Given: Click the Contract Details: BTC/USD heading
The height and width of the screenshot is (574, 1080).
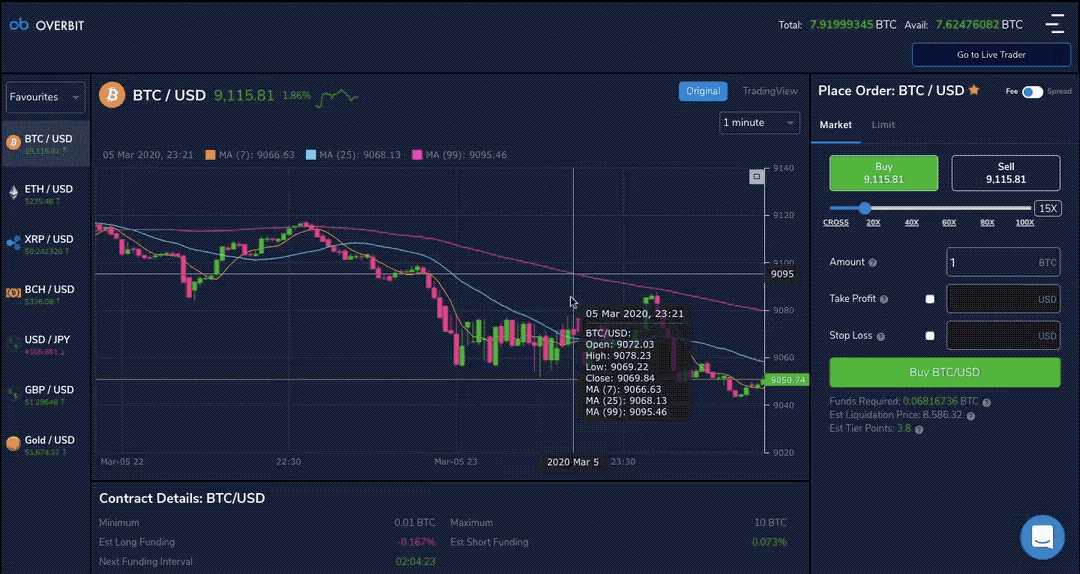Looking at the screenshot, I should pos(182,498).
